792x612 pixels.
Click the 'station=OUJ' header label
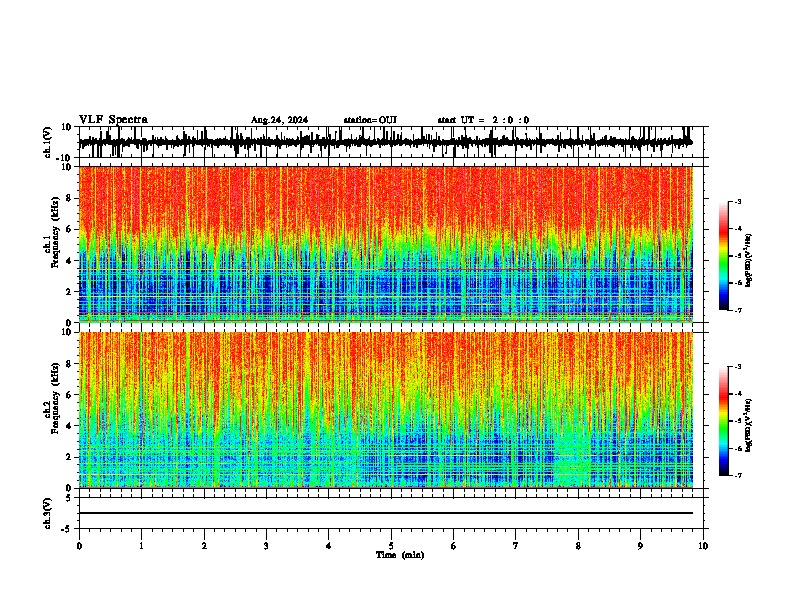tap(370, 120)
